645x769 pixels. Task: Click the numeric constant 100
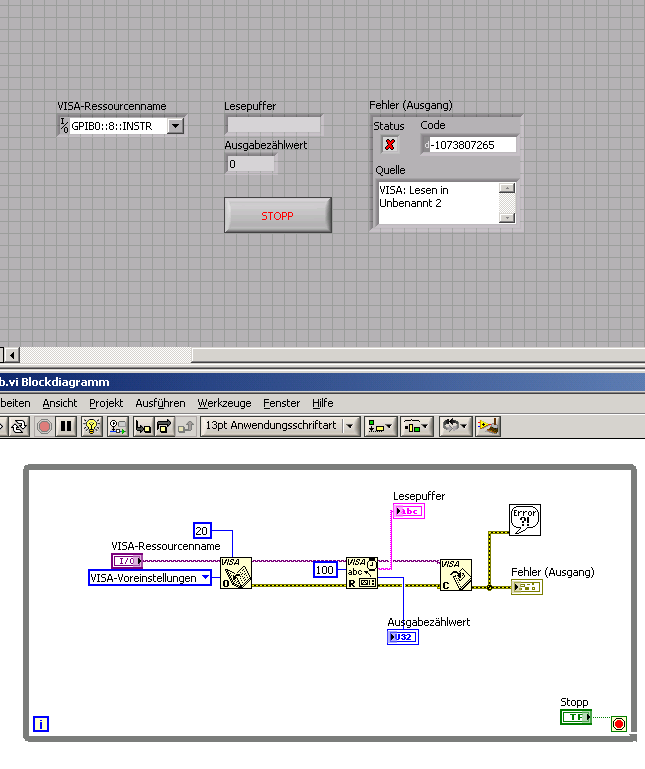click(325, 569)
